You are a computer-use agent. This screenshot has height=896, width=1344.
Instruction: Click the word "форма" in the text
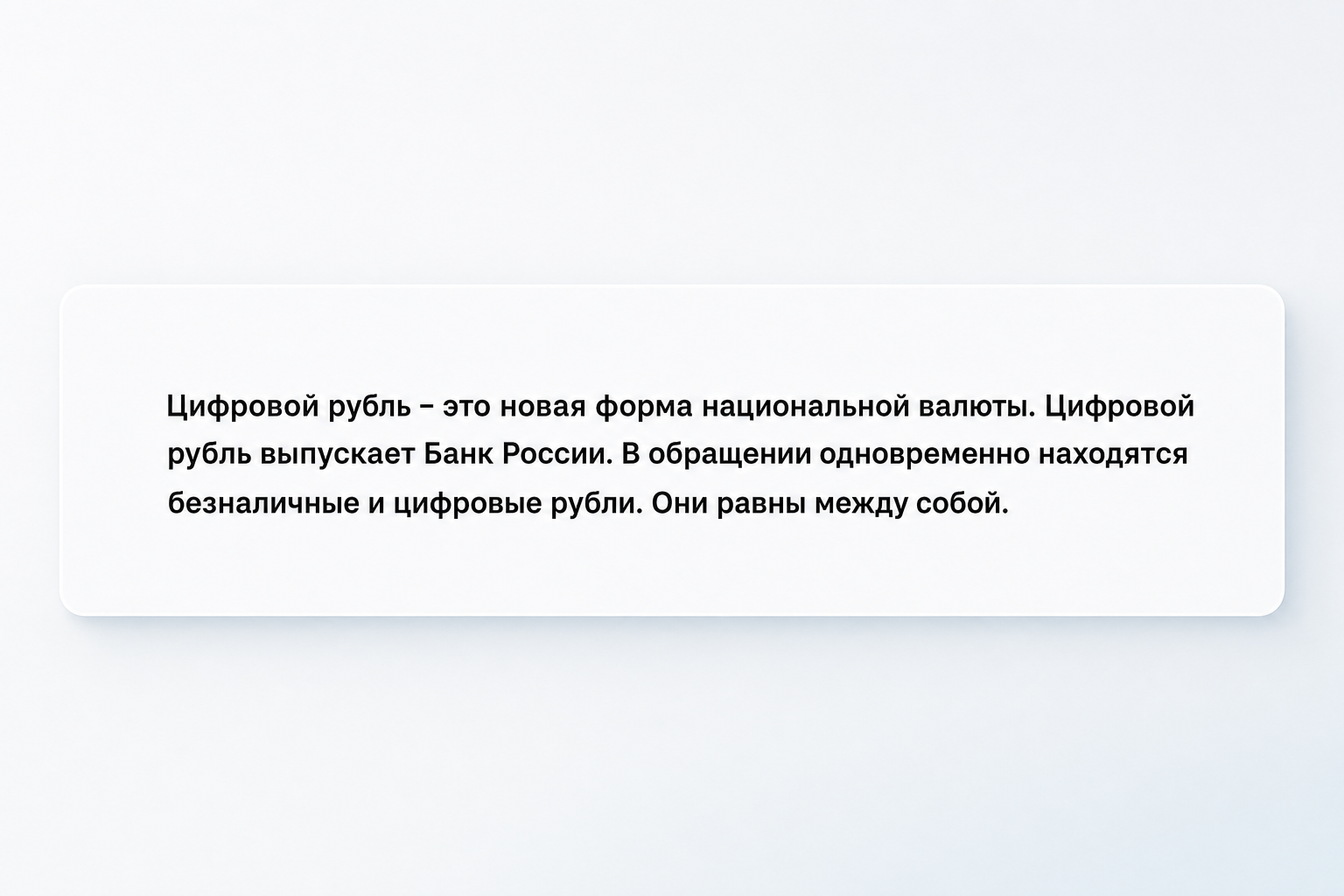click(x=643, y=408)
